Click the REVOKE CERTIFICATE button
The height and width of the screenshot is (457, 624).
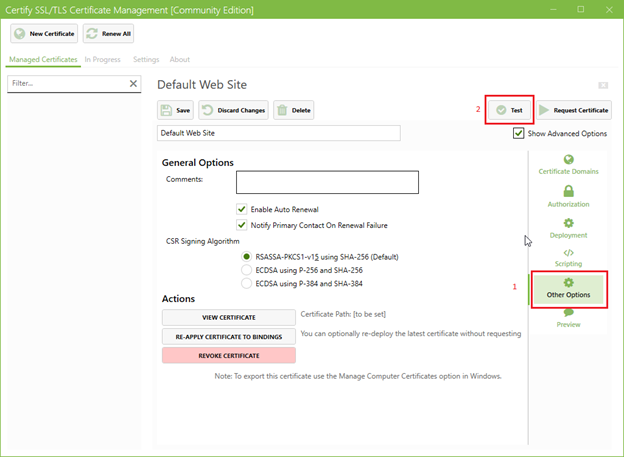coord(229,355)
